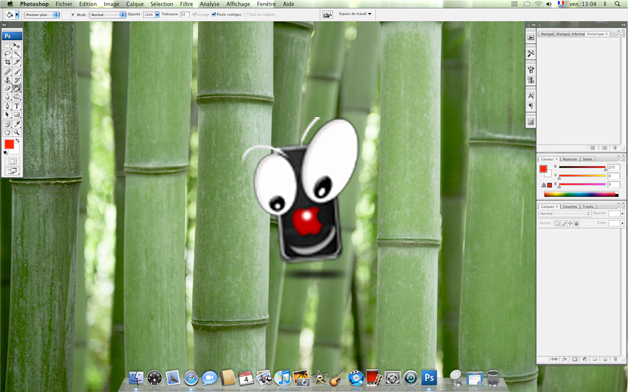
Task: Select the Type tool
Action: pyautogui.click(x=17, y=107)
